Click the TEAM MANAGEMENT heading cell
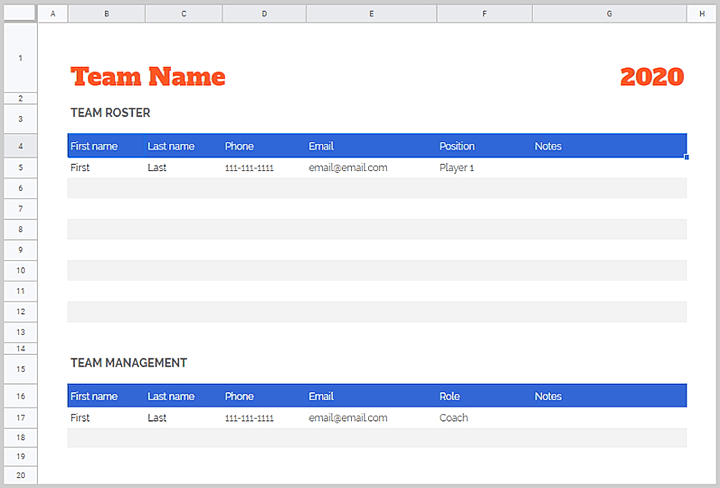The height and width of the screenshot is (488, 720). click(129, 363)
